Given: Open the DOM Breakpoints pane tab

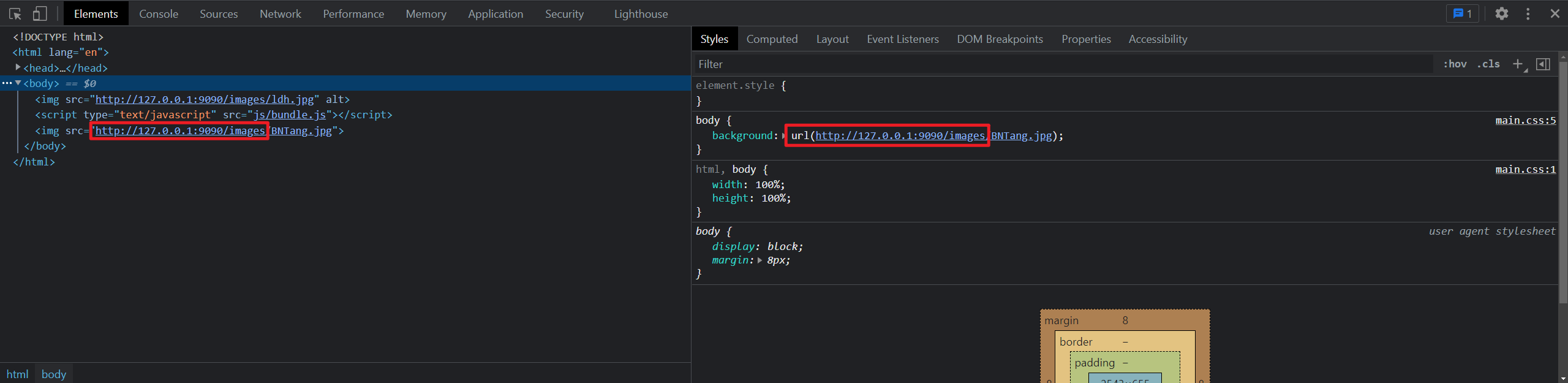Looking at the screenshot, I should (x=1000, y=39).
